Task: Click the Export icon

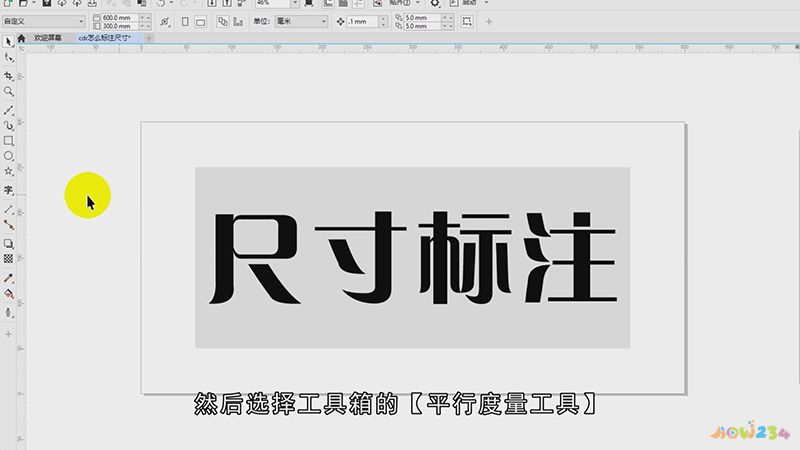Action: pos(227,3)
